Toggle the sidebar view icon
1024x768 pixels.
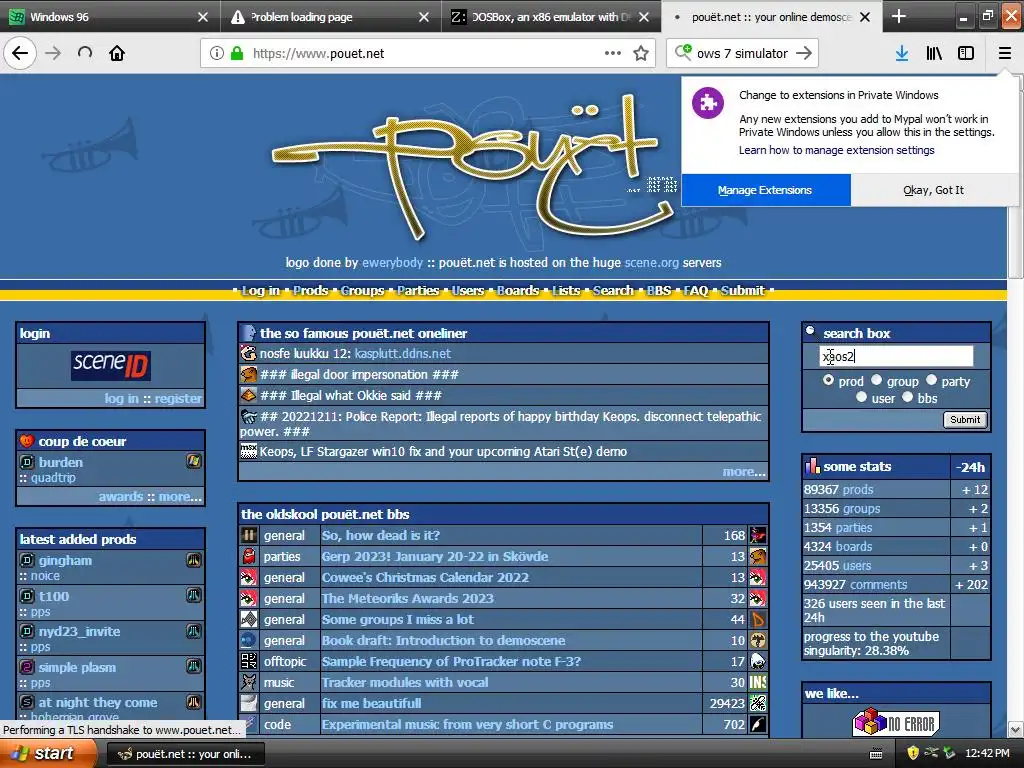966,54
